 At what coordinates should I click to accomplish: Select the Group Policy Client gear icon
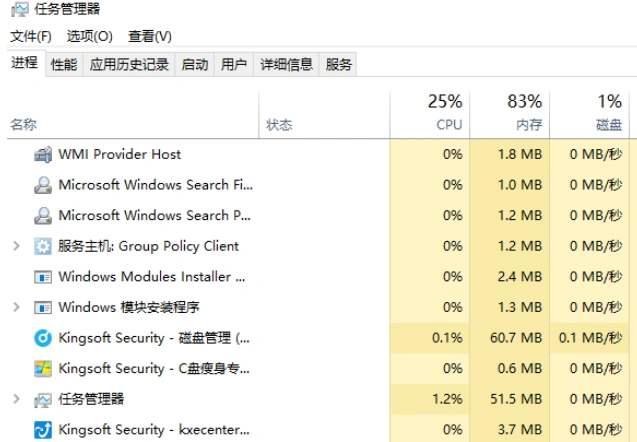point(43,246)
